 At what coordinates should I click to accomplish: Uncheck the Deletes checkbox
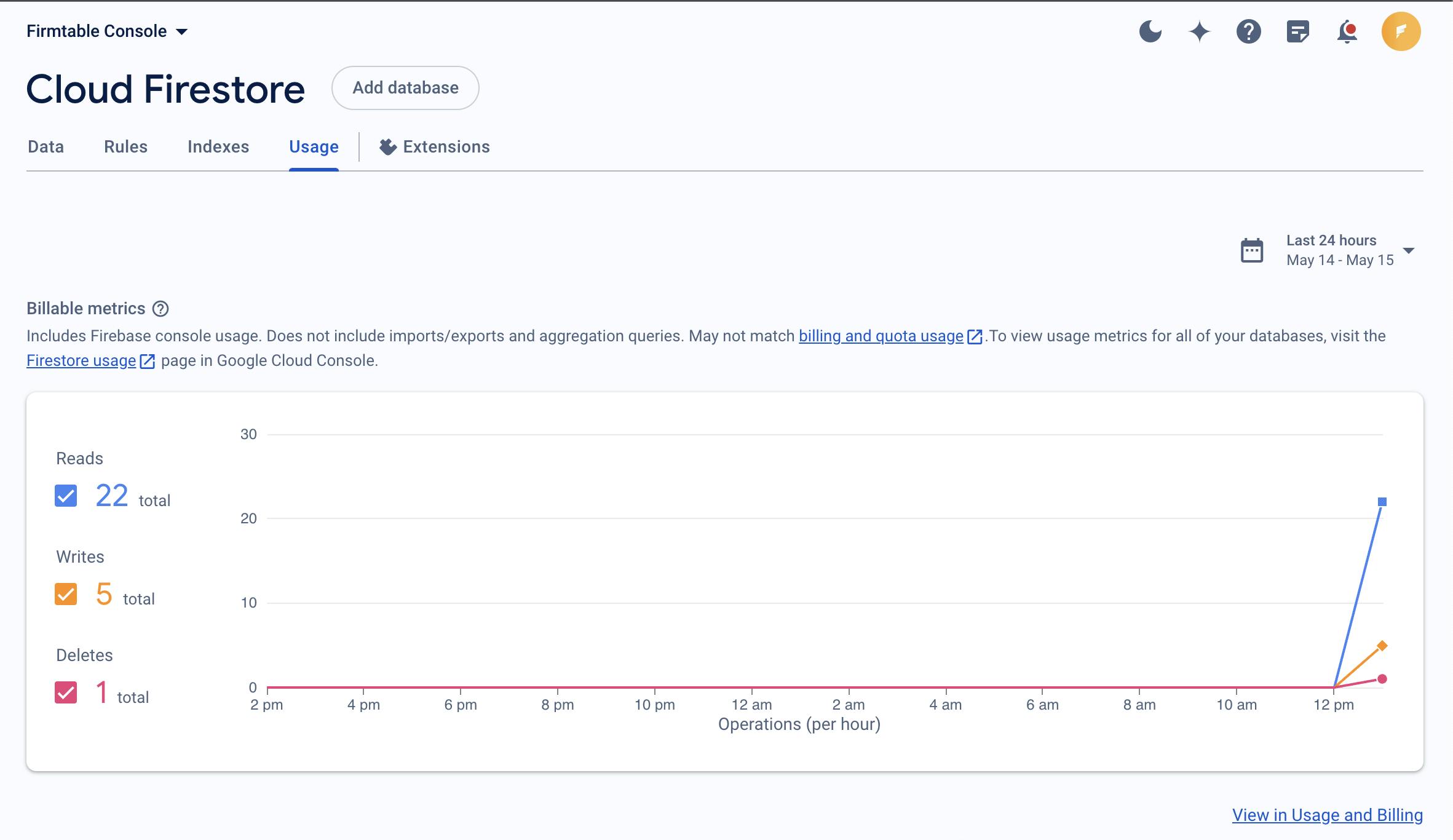click(66, 692)
